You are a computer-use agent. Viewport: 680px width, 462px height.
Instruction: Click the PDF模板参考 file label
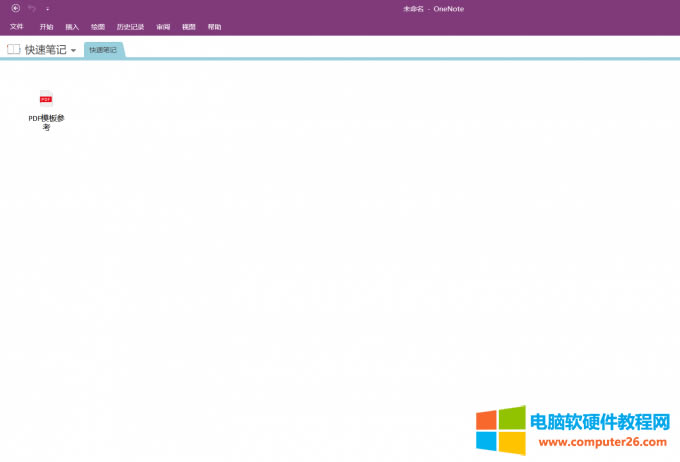(x=46, y=122)
